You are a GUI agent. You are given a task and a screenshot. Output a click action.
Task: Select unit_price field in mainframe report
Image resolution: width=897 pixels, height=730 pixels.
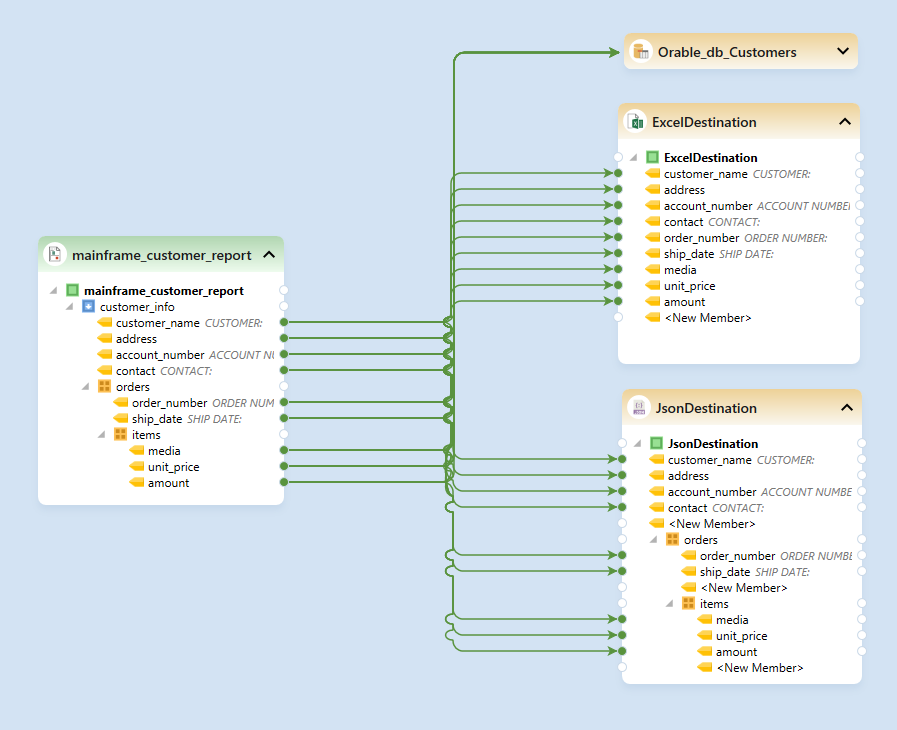tap(173, 467)
